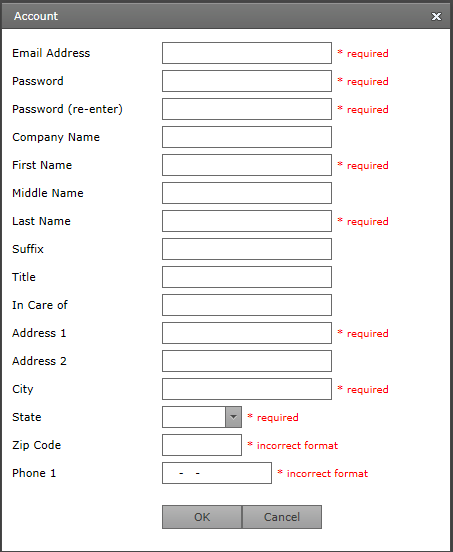The width and height of the screenshot is (453, 552).
Task: Click into the Company Name box
Action: pyautogui.click(x=247, y=137)
